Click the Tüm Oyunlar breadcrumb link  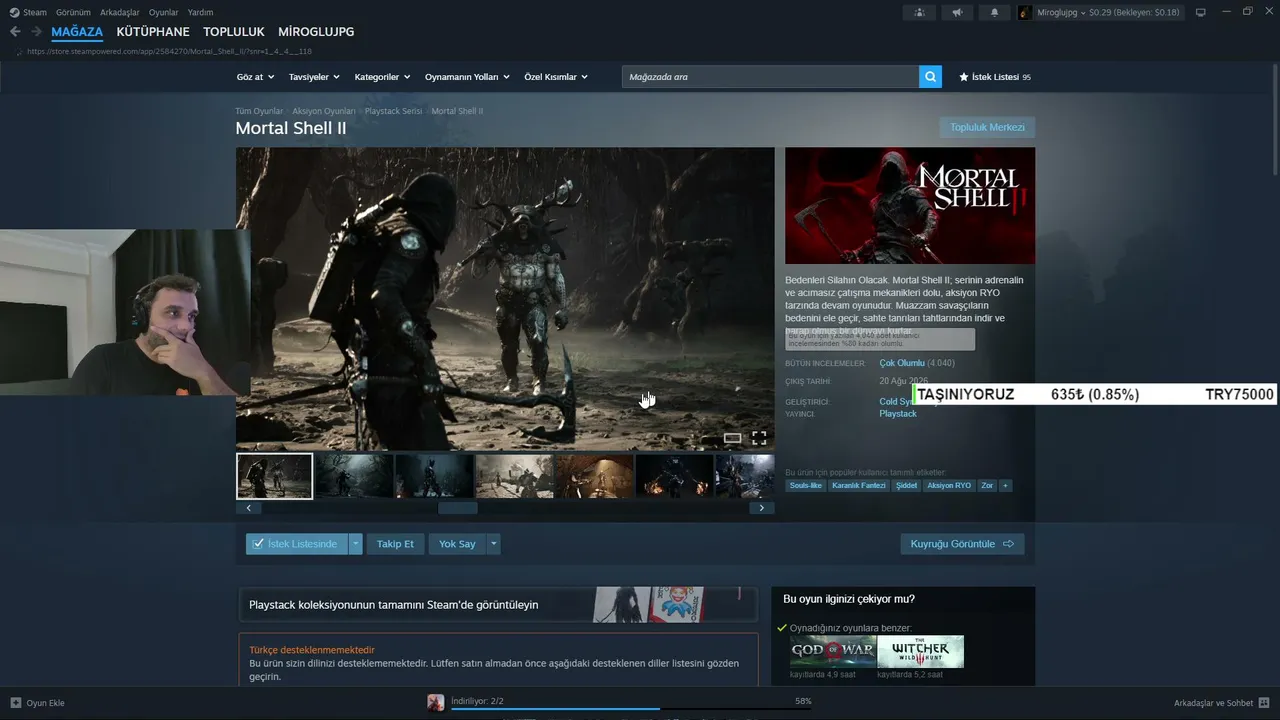click(259, 111)
